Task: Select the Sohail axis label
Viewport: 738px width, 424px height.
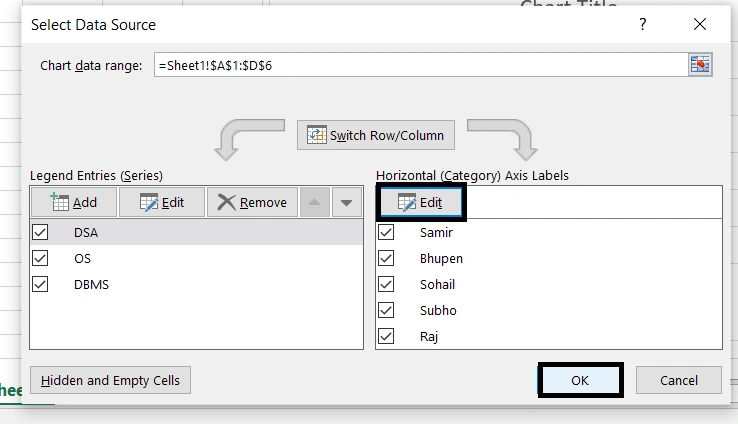Action: coord(437,284)
